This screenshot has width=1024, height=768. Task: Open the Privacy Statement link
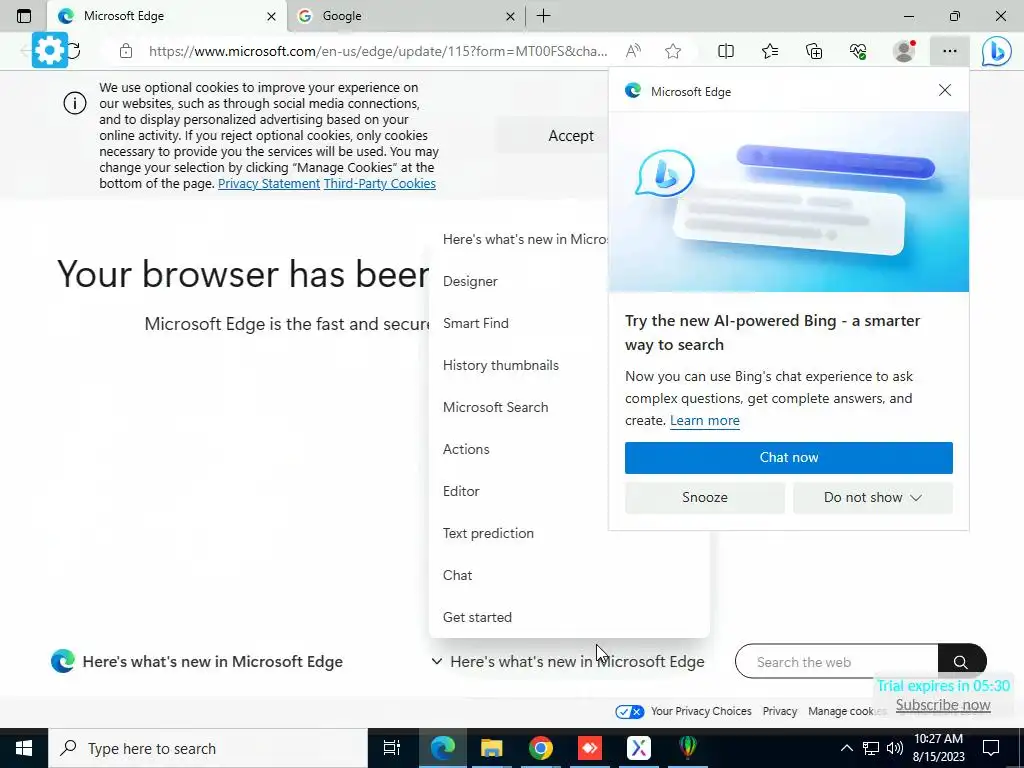[269, 184]
